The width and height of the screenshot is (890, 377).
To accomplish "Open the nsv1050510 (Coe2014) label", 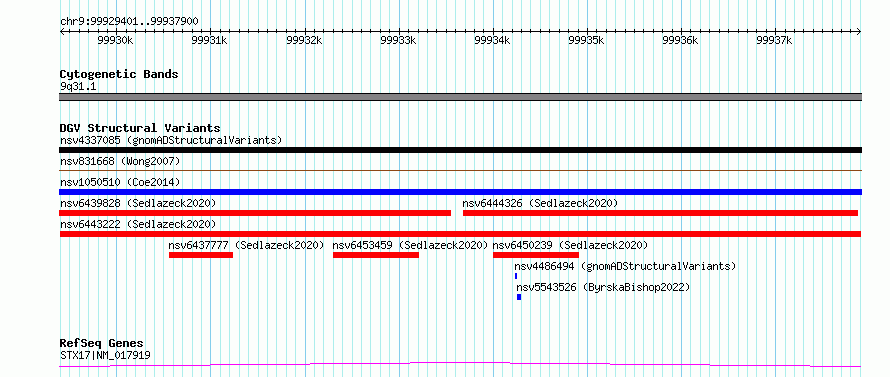I will 120,182.
